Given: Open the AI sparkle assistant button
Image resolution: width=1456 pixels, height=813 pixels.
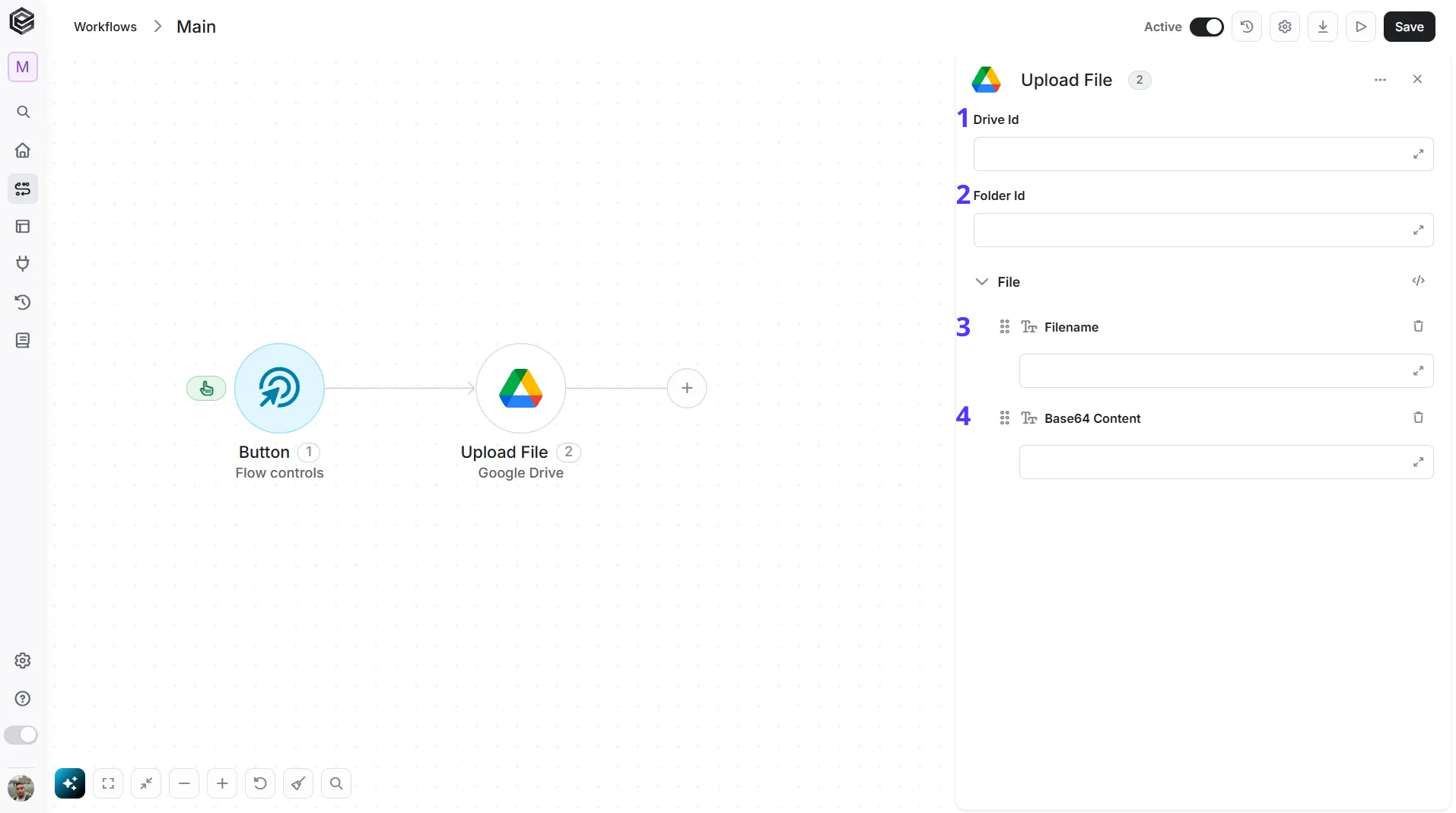Looking at the screenshot, I should (70, 783).
